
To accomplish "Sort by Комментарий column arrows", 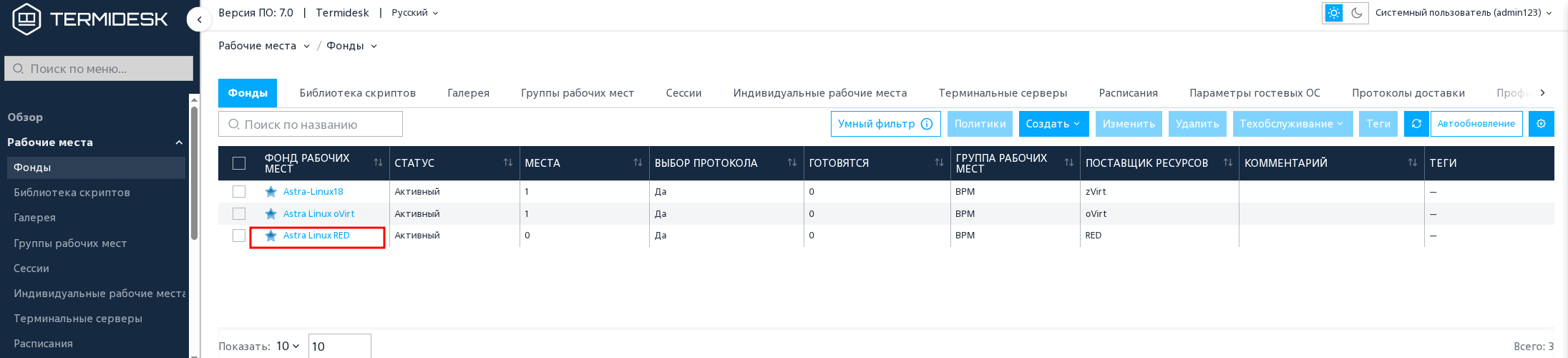I will pos(1413,163).
